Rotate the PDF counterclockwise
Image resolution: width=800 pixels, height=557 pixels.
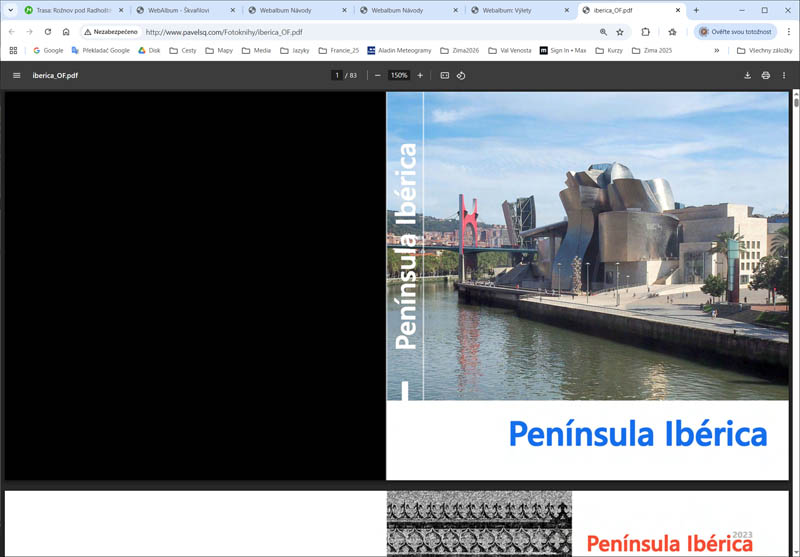[x=461, y=75]
